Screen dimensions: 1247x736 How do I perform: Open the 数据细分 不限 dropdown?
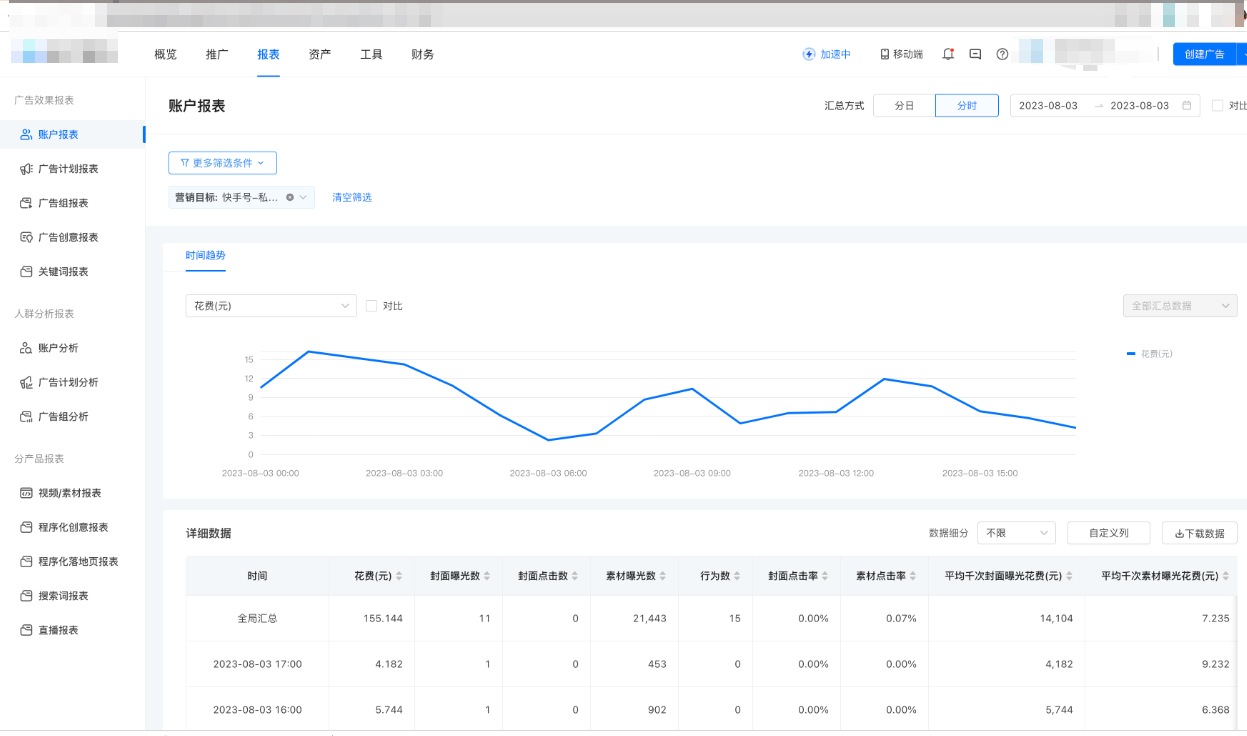pyautogui.click(x=1016, y=533)
